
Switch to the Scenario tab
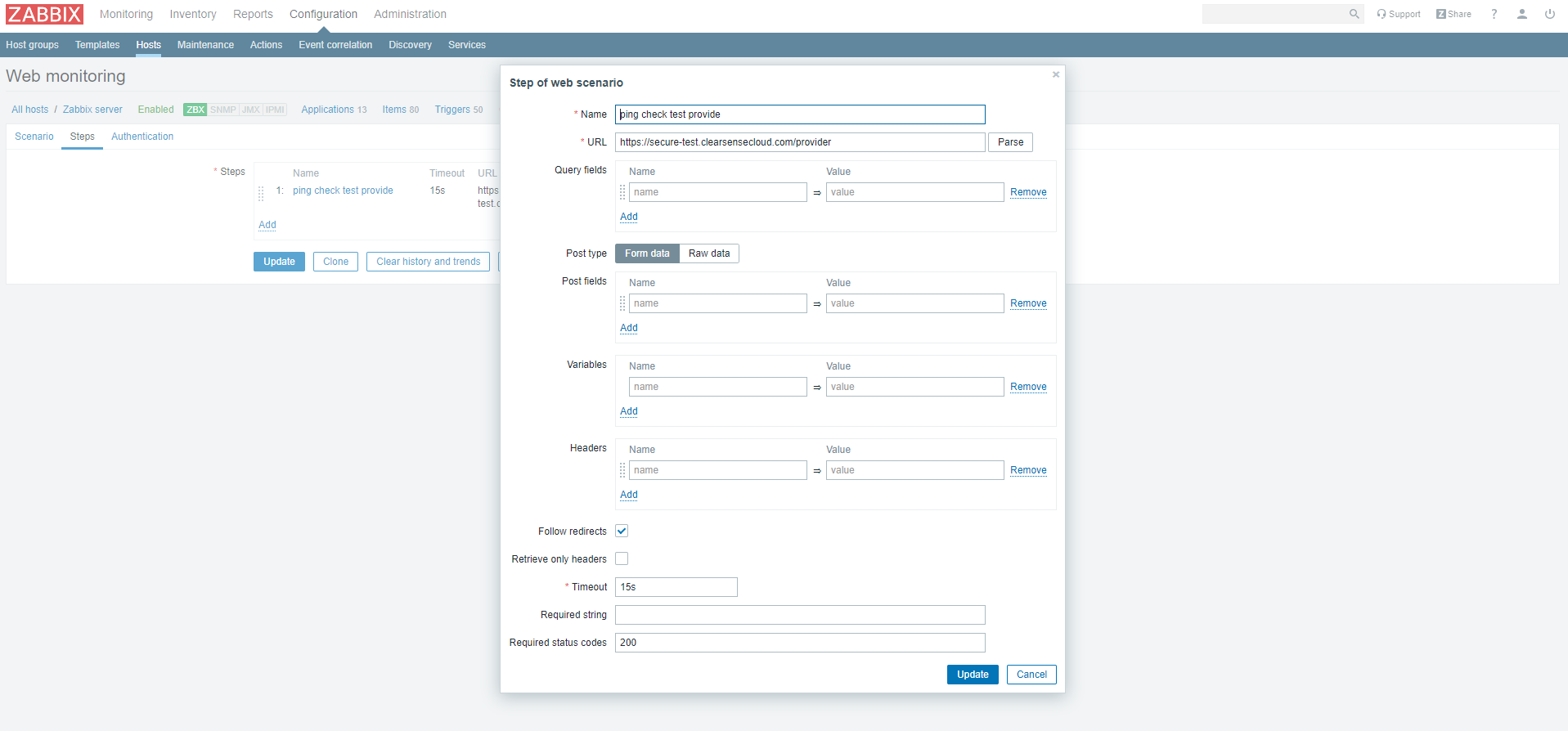pos(34,137)
